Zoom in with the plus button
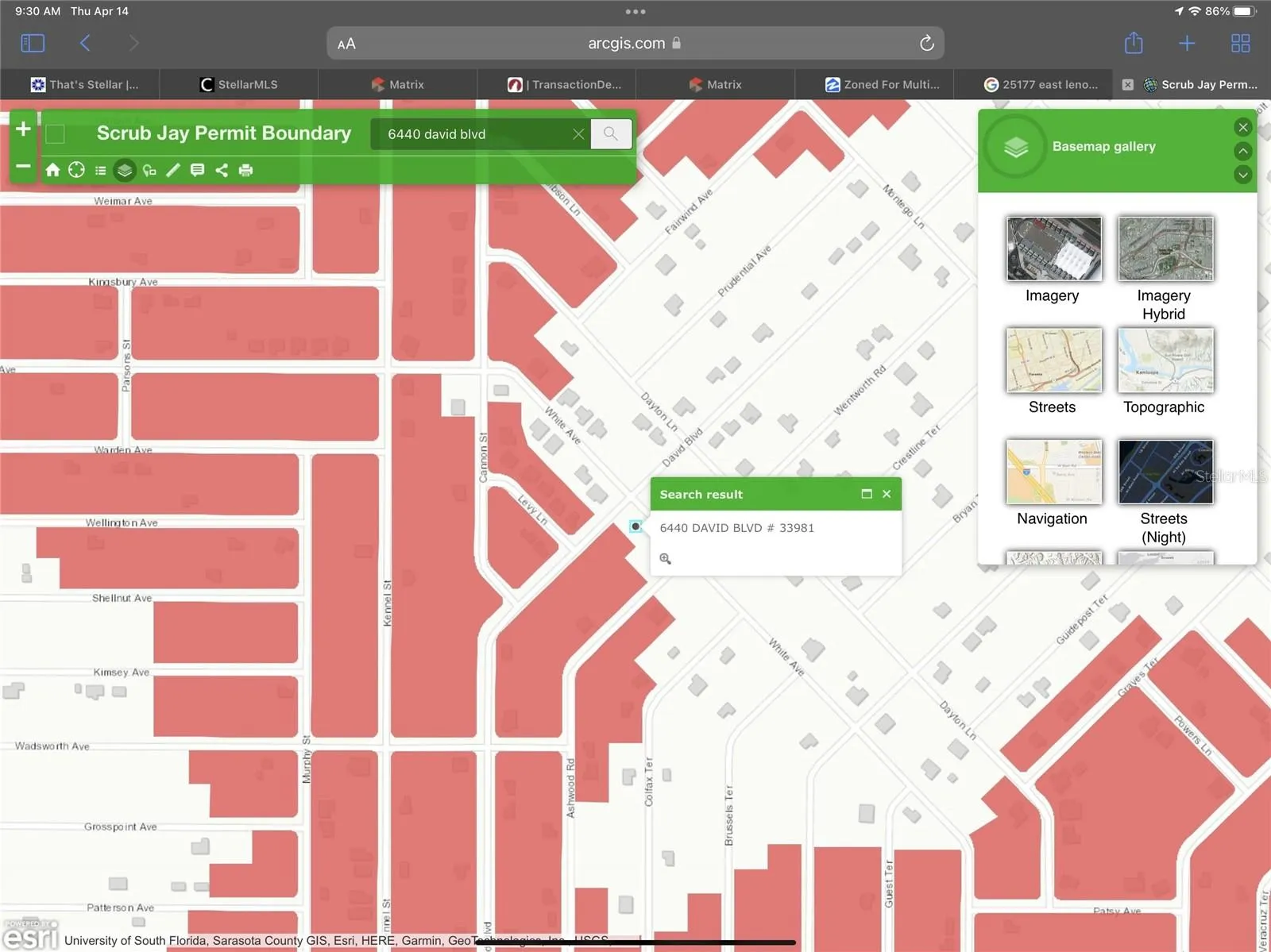1271x952 pixels. coord(23,129)
